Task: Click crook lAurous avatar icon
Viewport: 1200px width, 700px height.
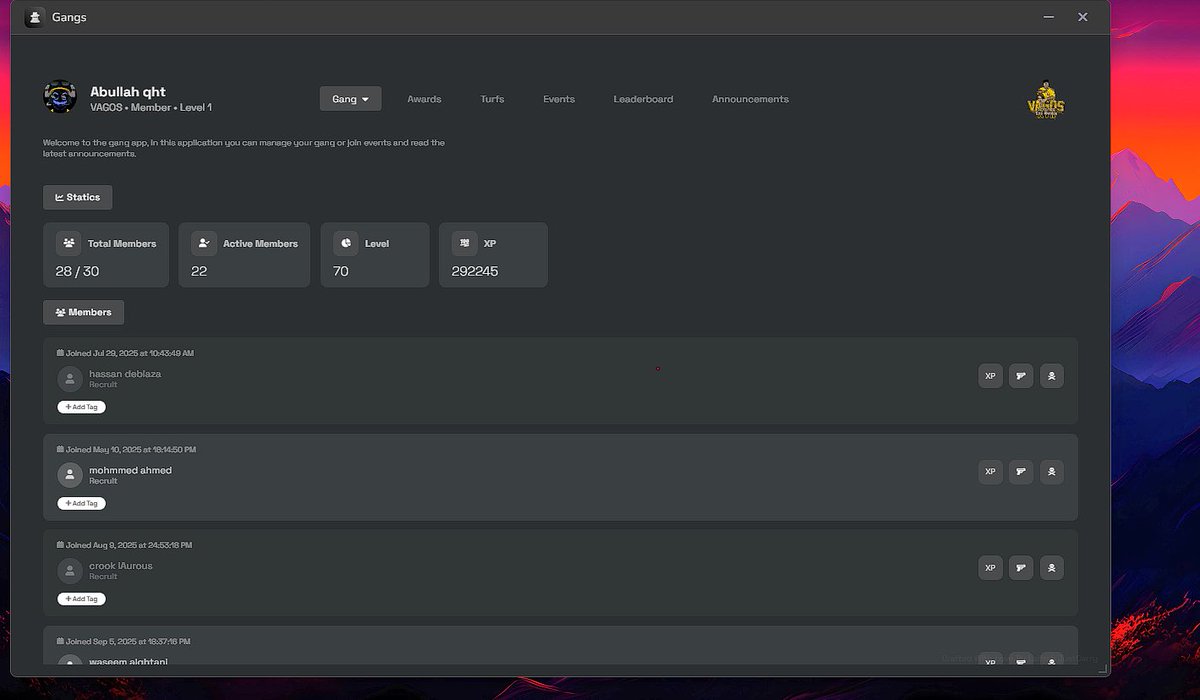Action: (70, 571)
